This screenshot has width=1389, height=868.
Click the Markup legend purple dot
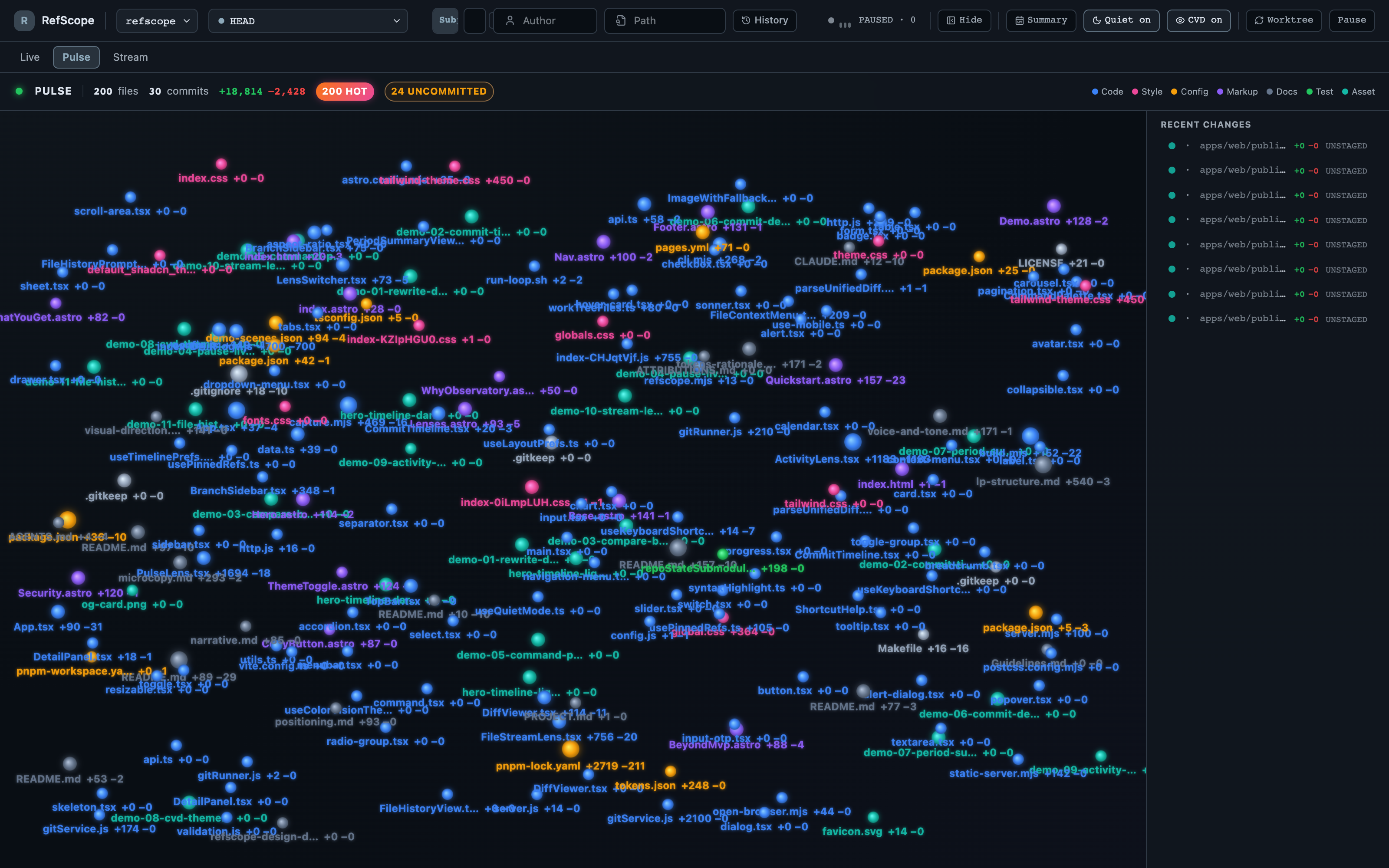coord(1220,92)
